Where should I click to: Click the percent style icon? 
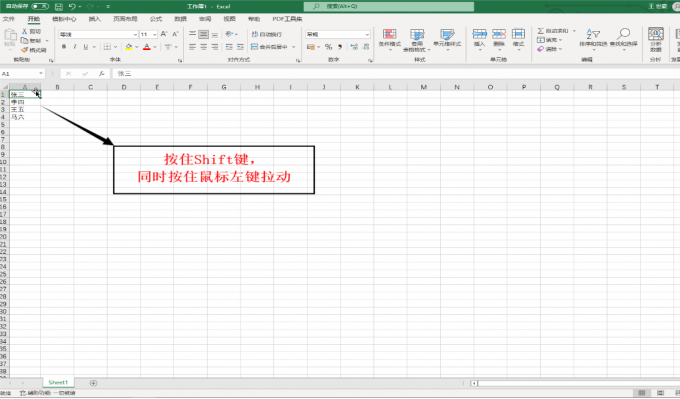click(328, 47)
